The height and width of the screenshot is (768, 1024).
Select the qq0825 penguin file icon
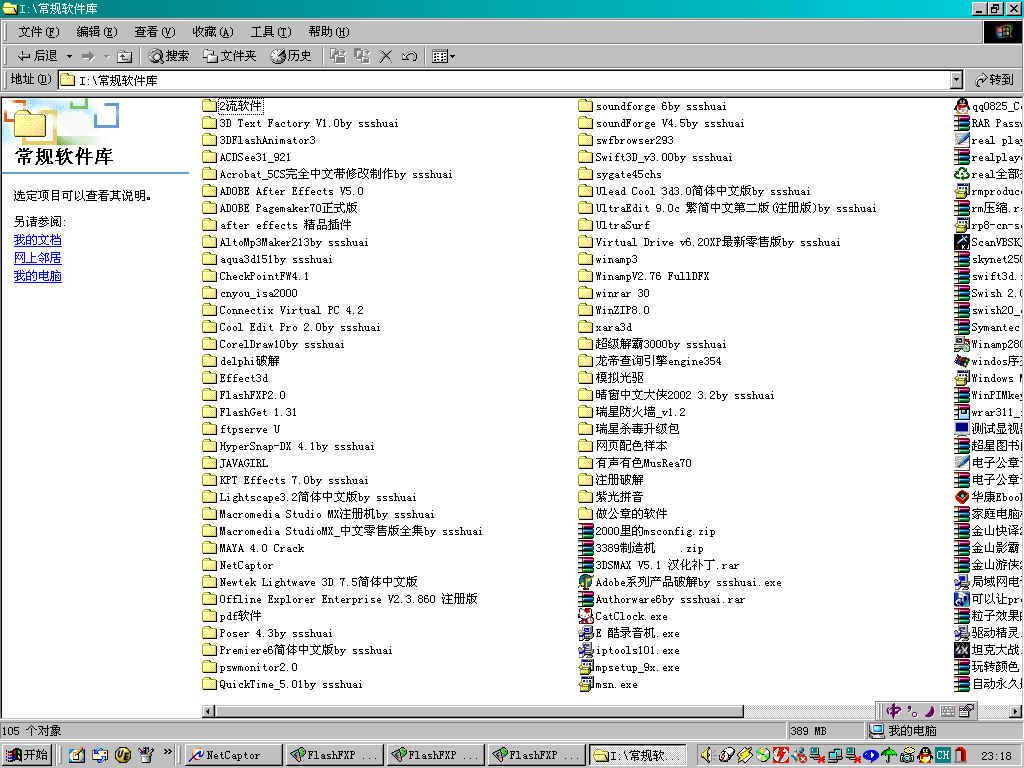click(962, 106)
